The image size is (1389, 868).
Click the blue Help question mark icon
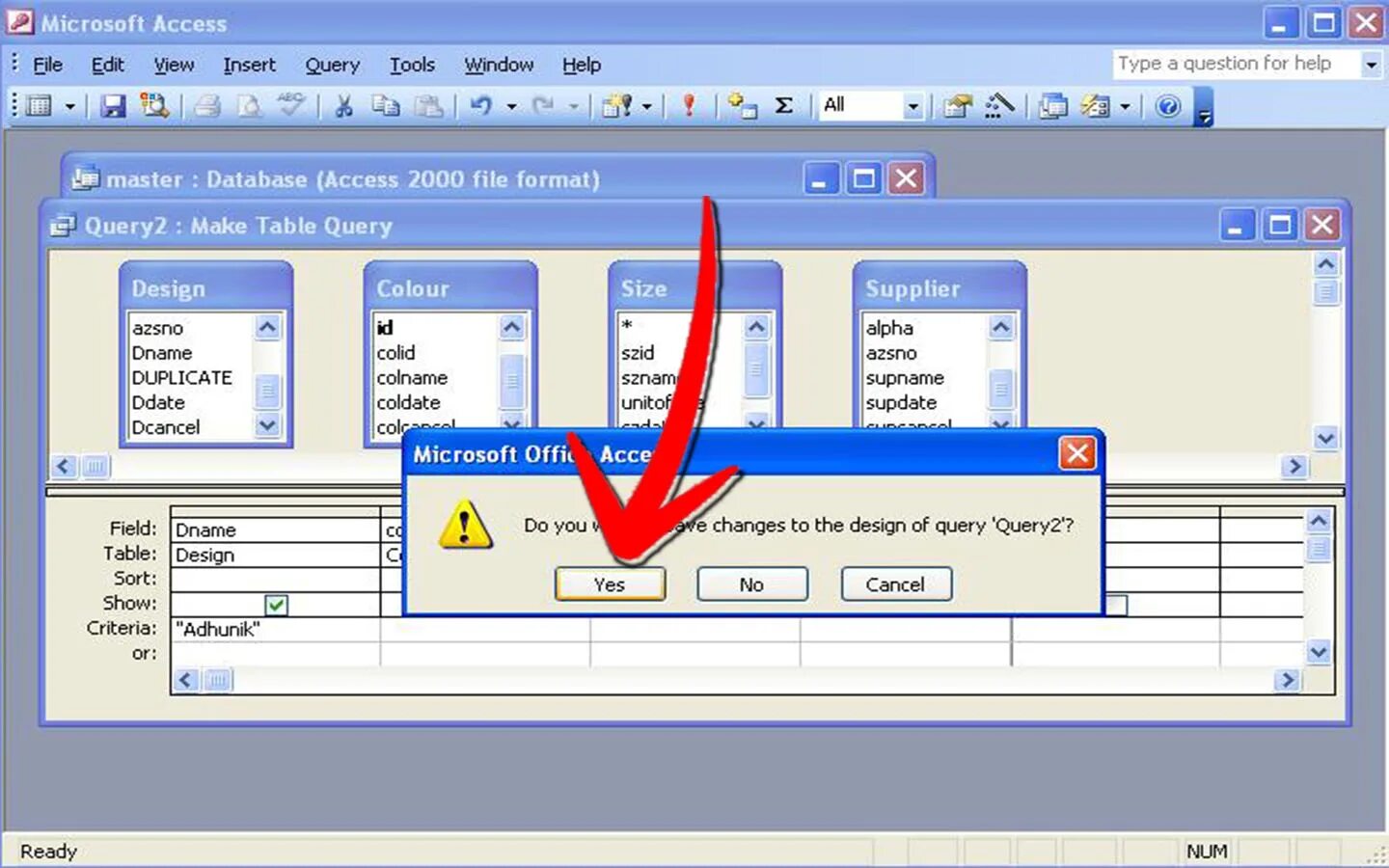[1168, 106]
